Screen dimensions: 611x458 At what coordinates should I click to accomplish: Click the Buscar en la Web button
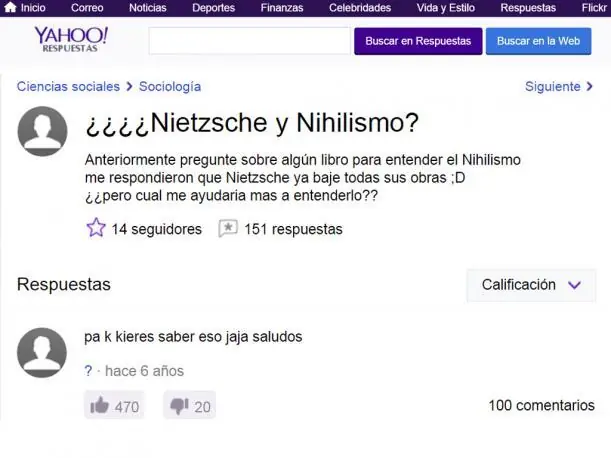point(538,41)
